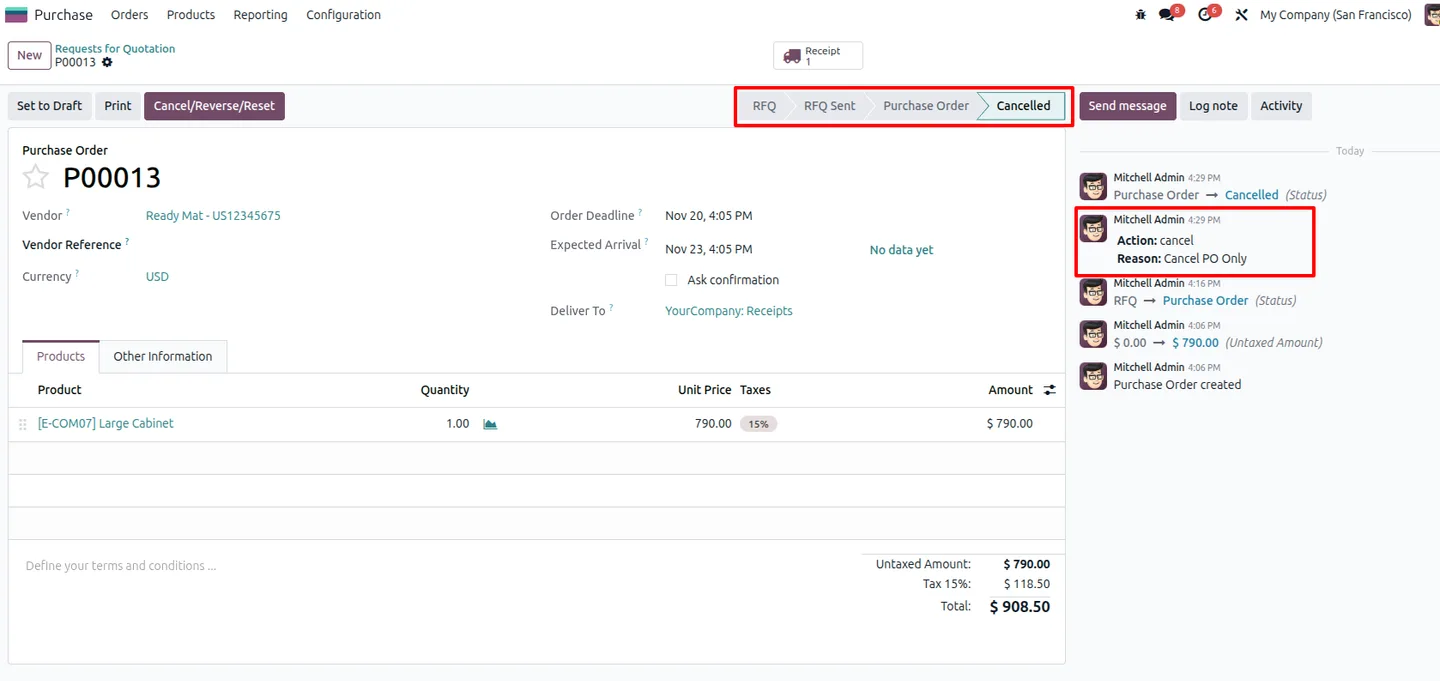
Task: Open the developer tools wrench icon
Action: coord(1241,15)
